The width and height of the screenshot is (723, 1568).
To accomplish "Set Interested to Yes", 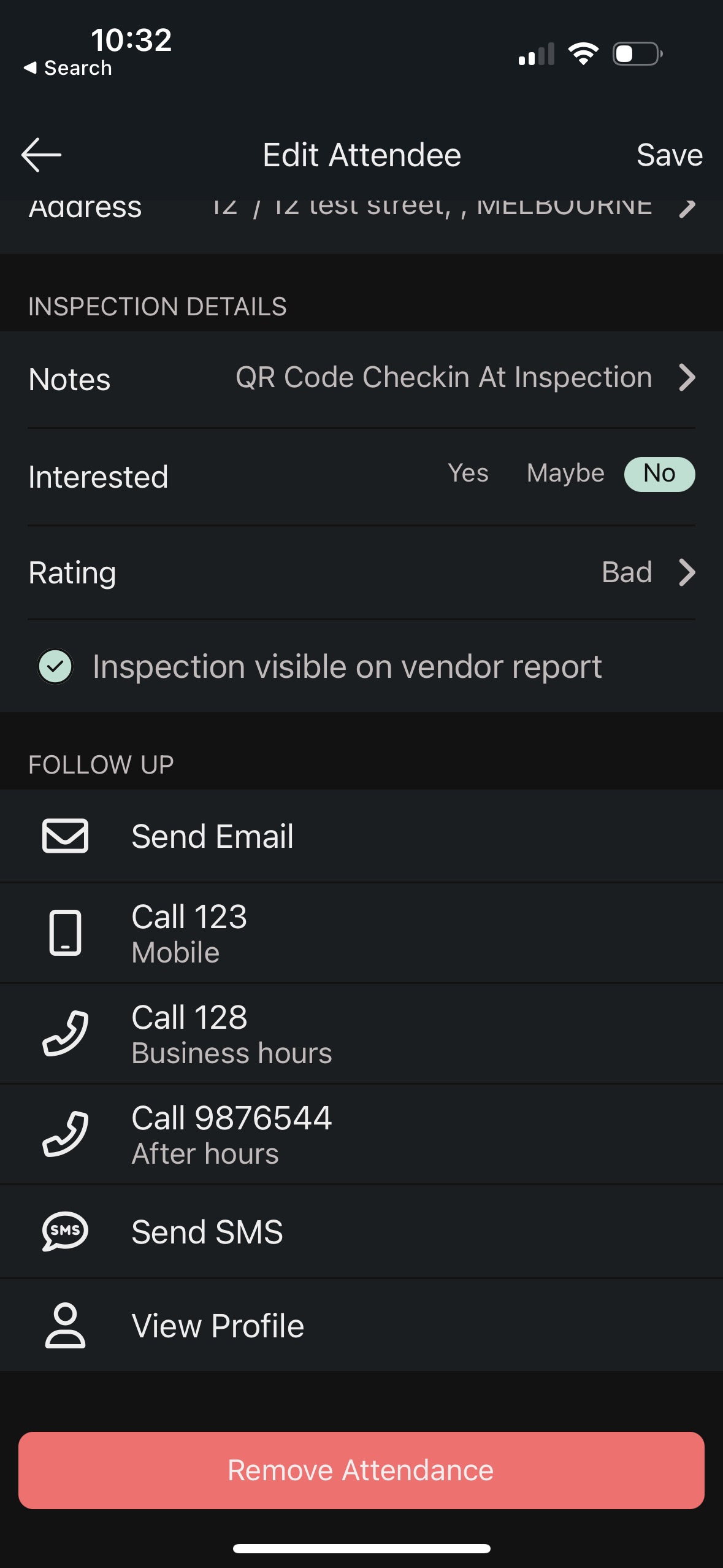I will (x=468, y=474).
